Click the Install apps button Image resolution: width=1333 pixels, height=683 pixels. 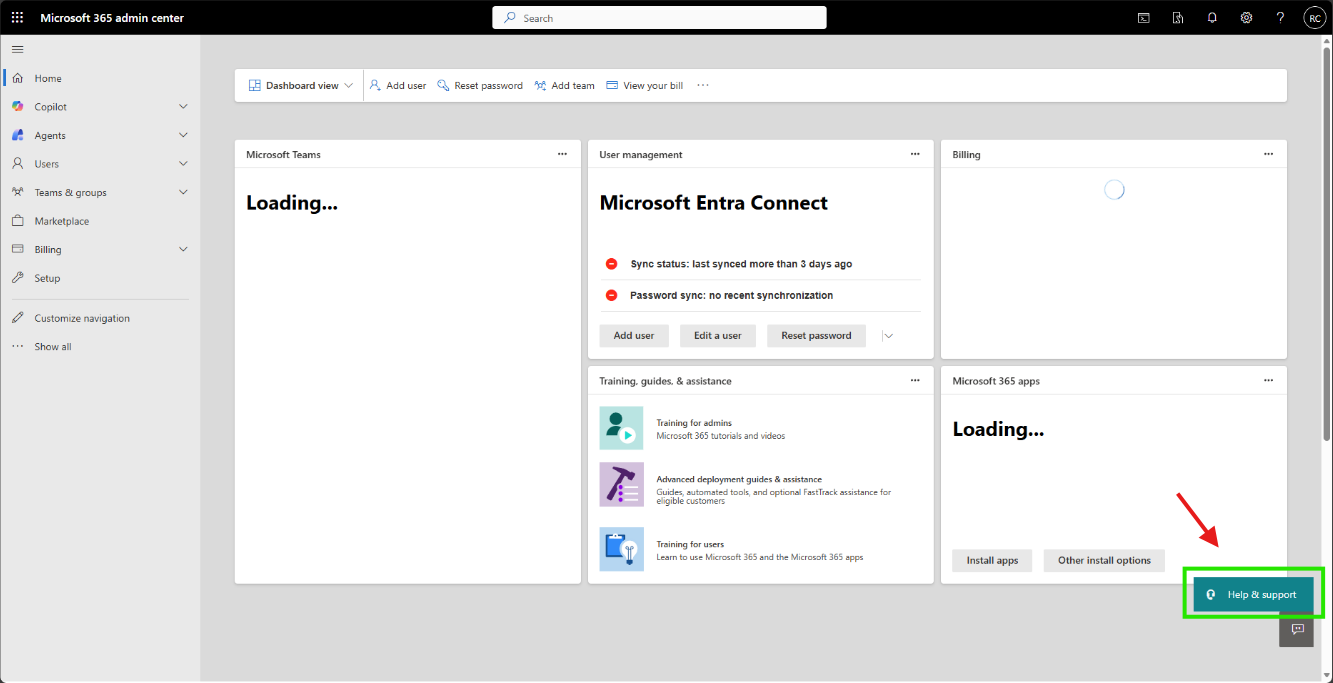tap(992, 560)
